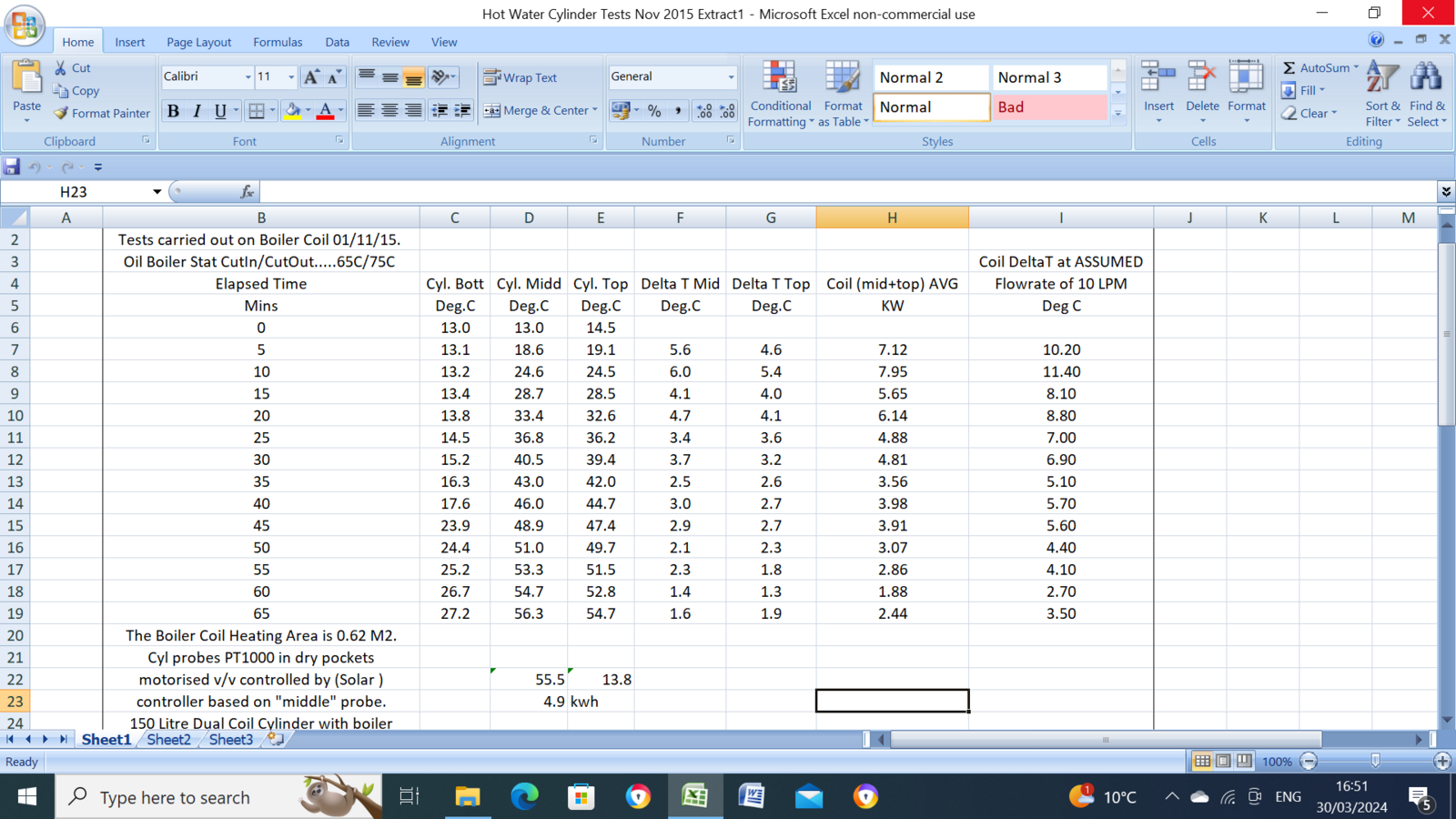Viewport: 1456px width, 819px height.
Task: Switch to the Sheet2 worksheet tab
Action: point(169,739)
